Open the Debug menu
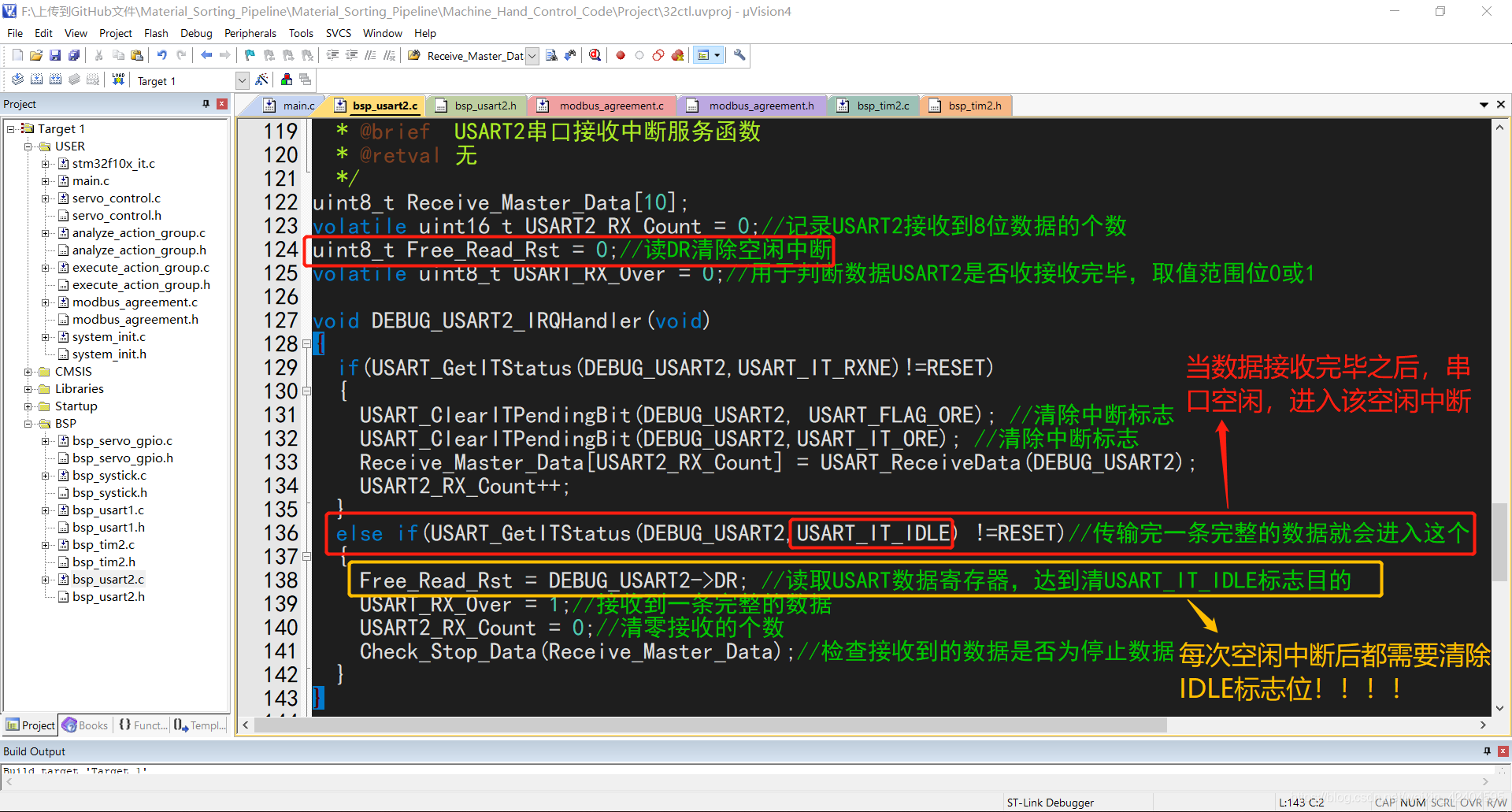Image resolution: width=1512 pixels, height=812 pixels. [x=196, y=33]
